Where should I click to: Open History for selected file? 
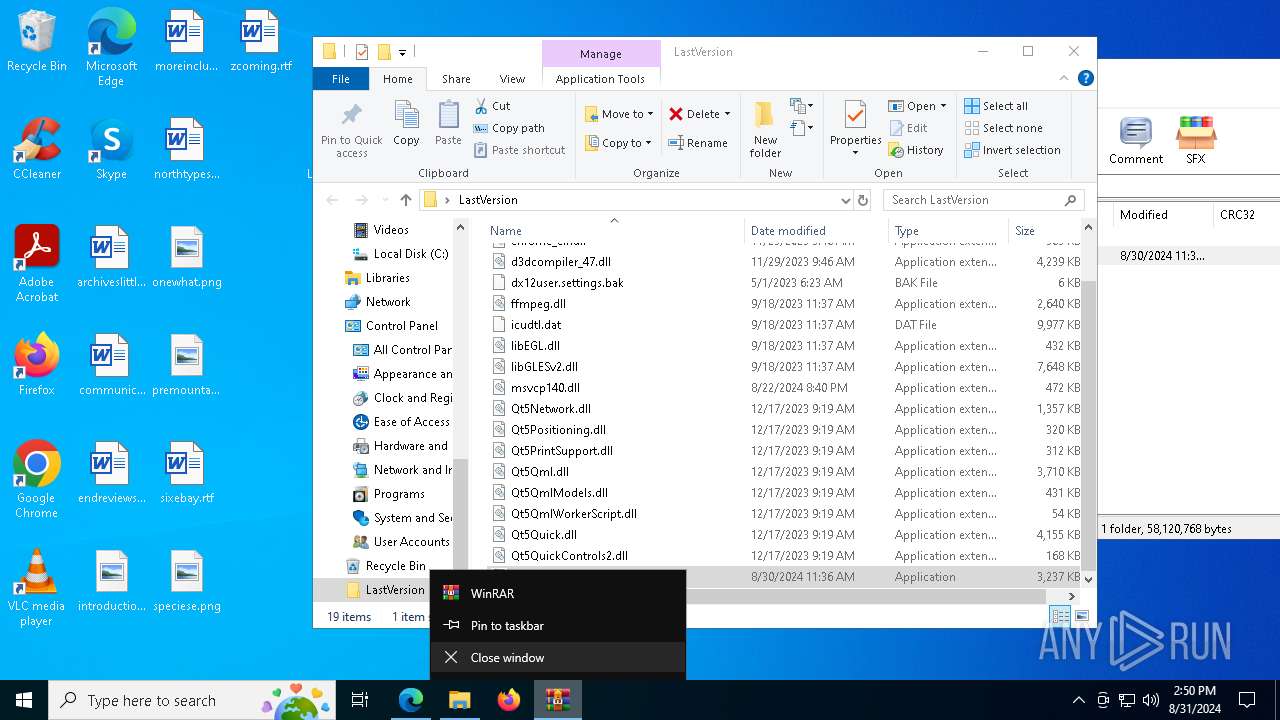tap(915, 150)
